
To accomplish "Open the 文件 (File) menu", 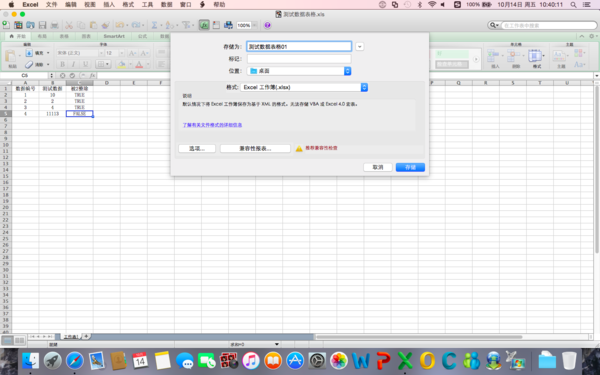I will 51,5.
